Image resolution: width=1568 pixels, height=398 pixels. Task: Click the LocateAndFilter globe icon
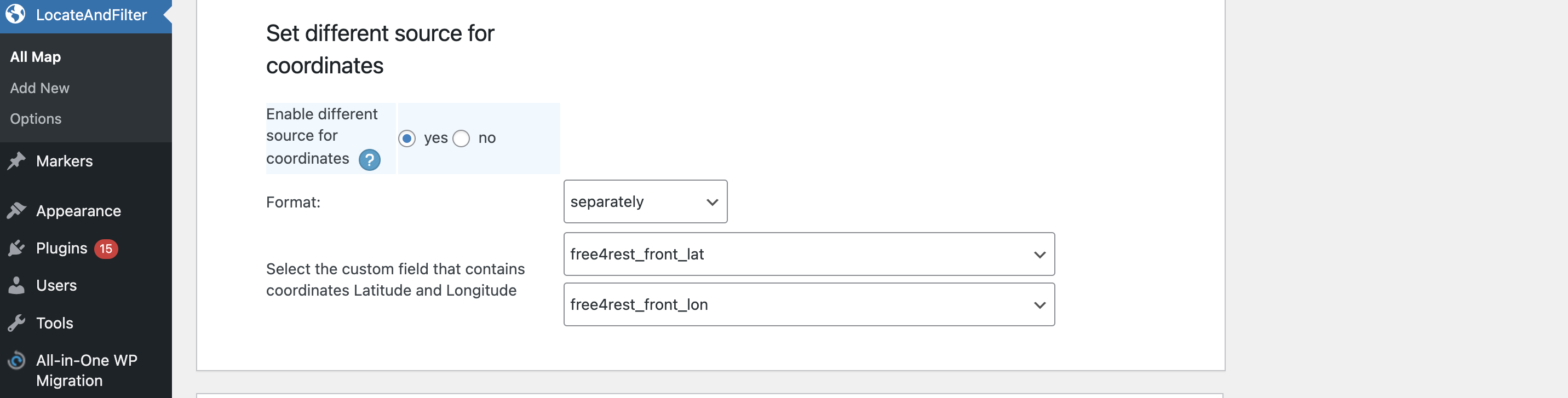click(16, 13)
